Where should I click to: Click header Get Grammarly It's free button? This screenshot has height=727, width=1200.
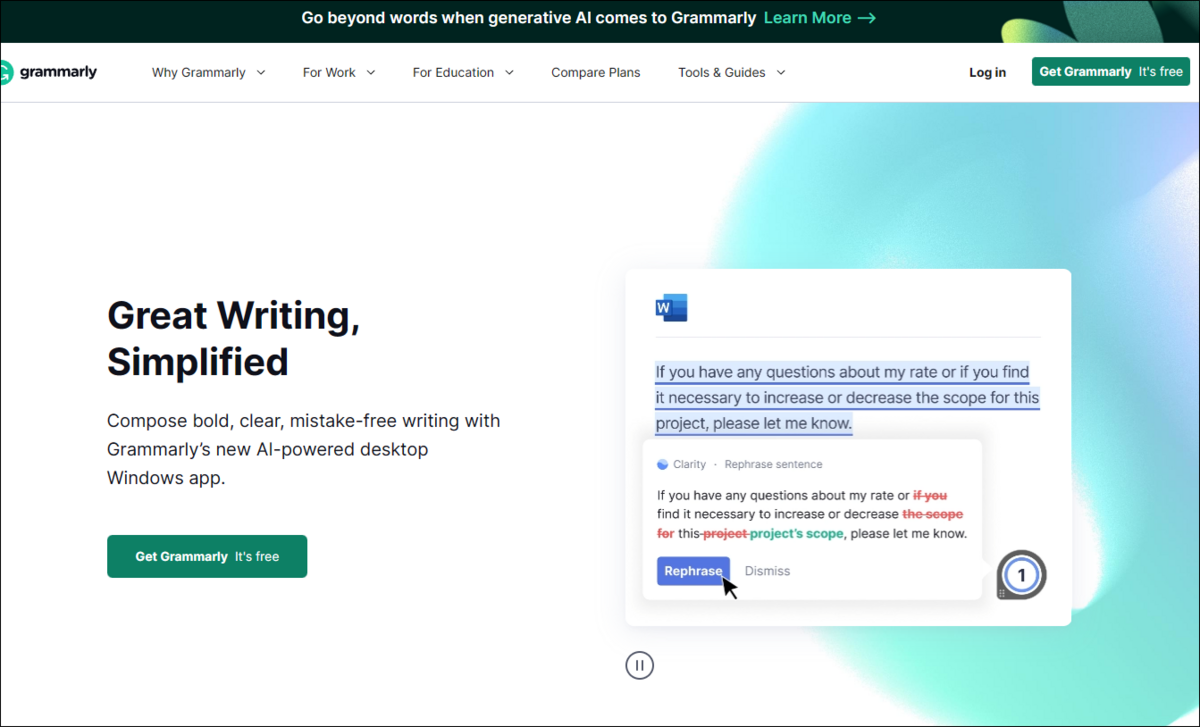(x=1111, y=71)
